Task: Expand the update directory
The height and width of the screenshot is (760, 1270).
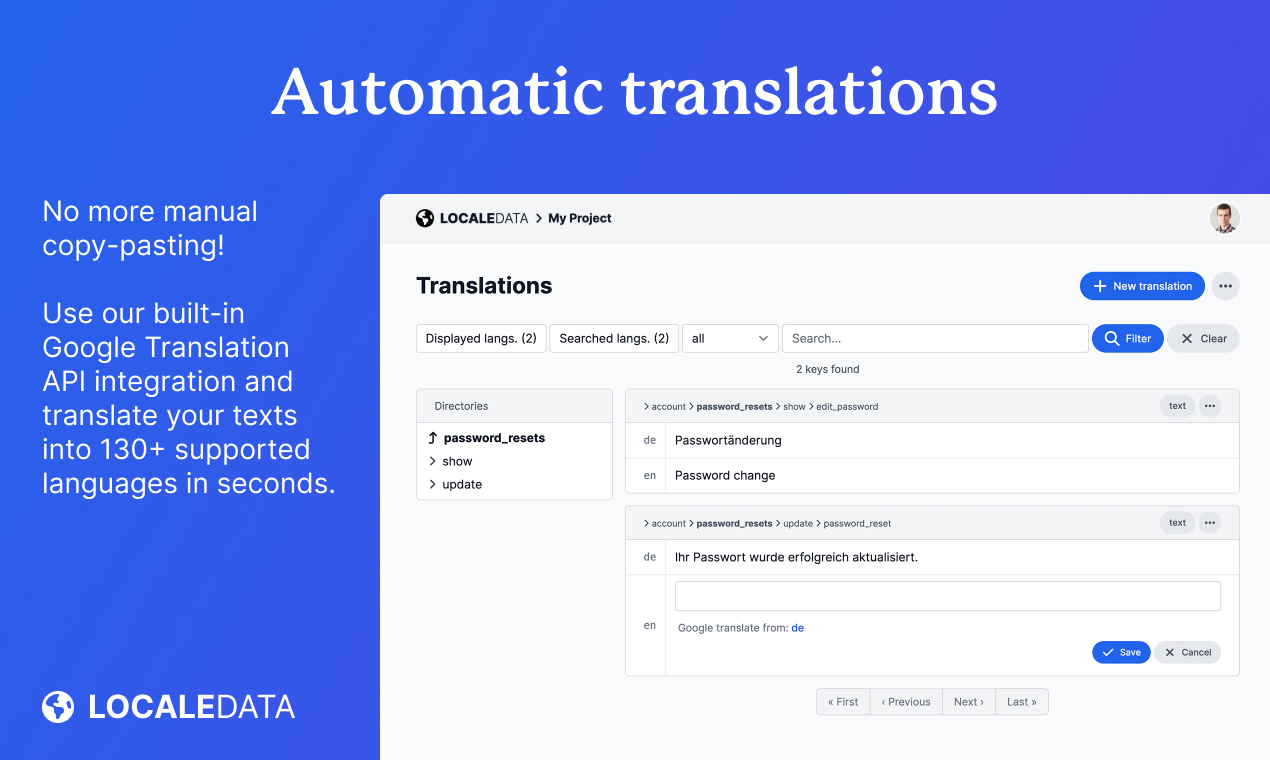Action: pos(455,484)
